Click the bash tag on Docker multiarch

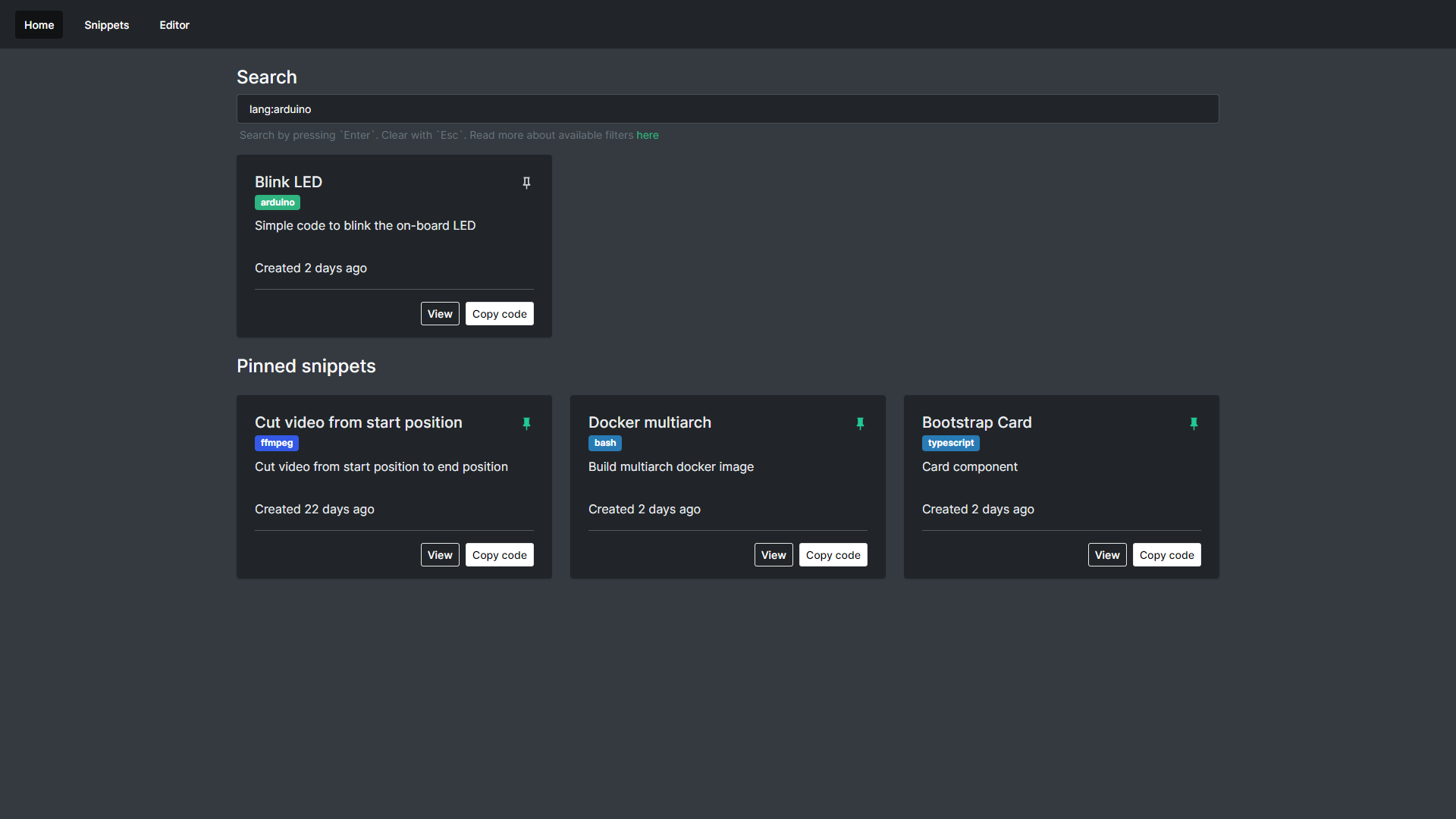coord(604,443)
